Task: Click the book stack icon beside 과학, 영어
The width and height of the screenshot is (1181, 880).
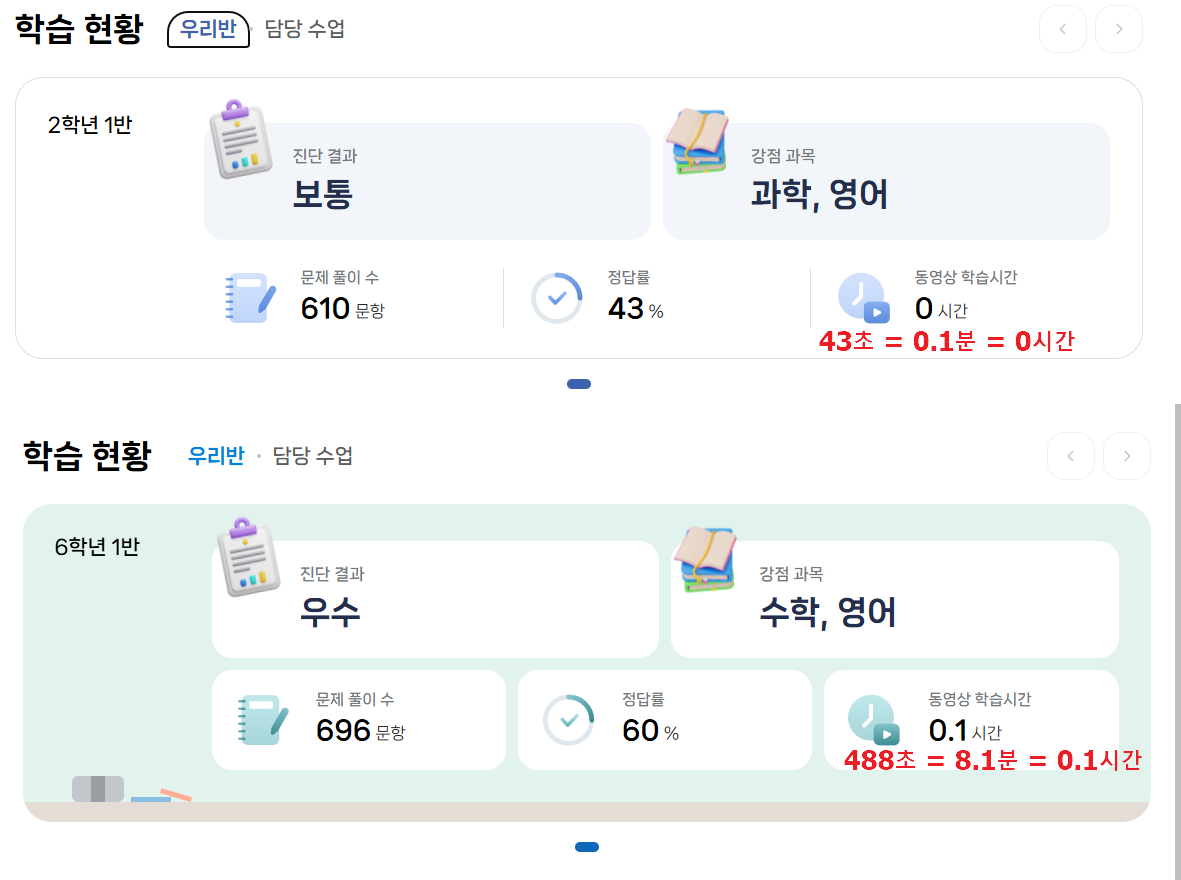Action: pyautogui.click(x=697, y=142)
